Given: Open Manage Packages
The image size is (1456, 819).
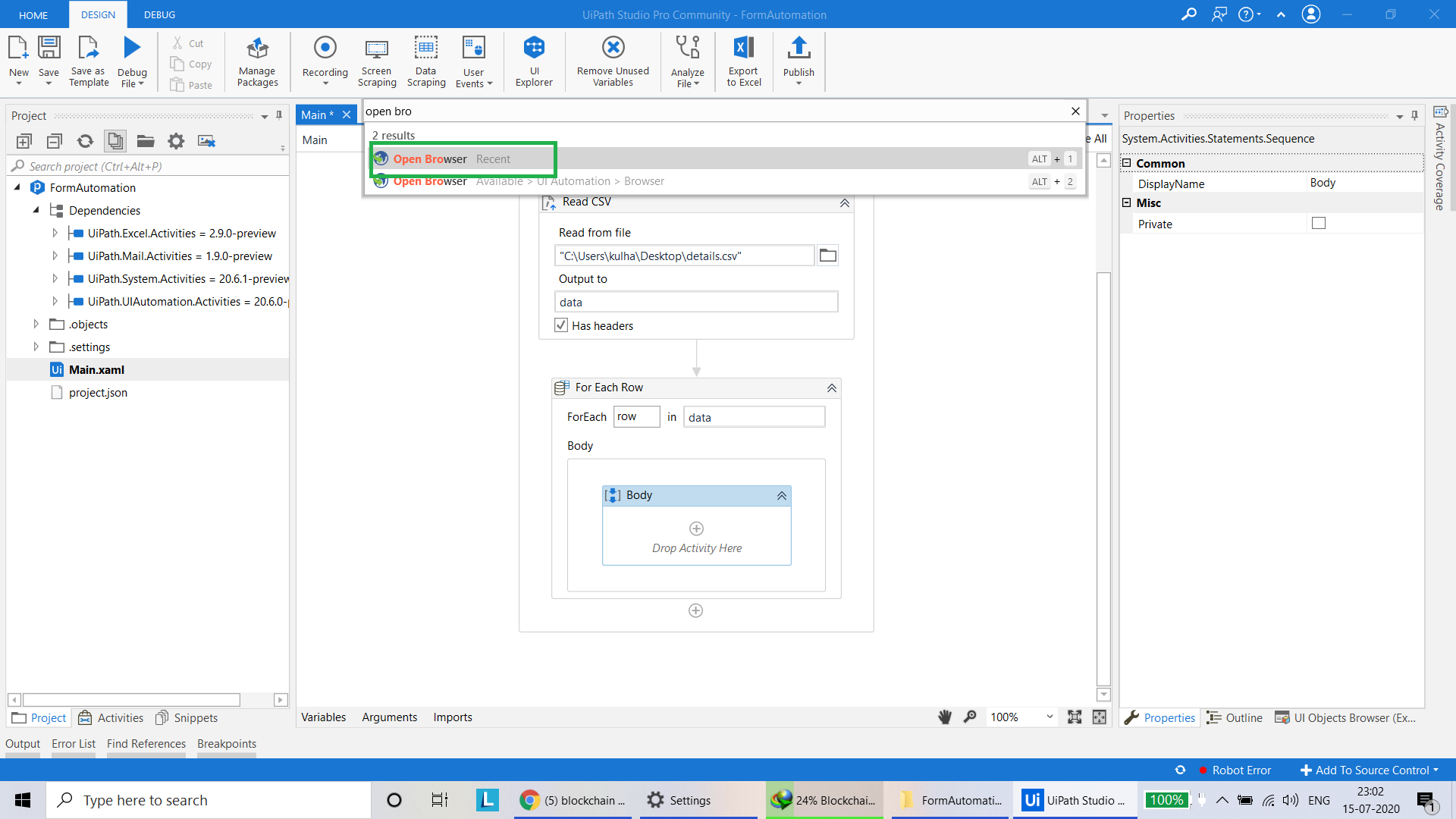Looking at the screenshot, I should pyautogui.click(x=257, y=61).
